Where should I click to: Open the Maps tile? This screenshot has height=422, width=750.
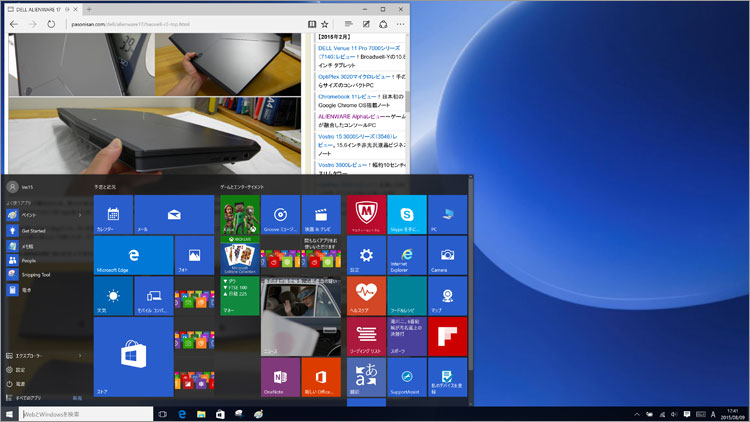point(447,296)
